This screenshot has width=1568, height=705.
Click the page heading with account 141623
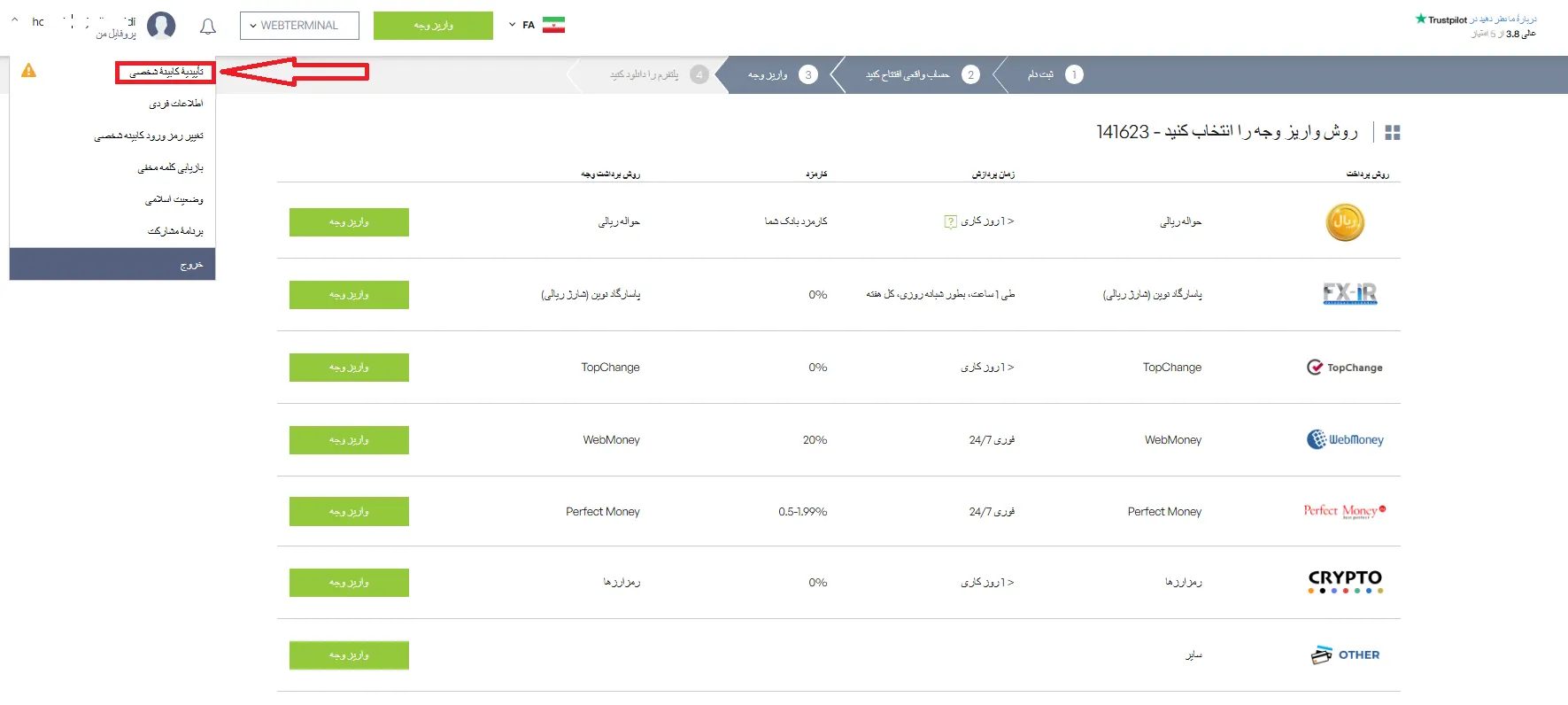point(1227,132)
